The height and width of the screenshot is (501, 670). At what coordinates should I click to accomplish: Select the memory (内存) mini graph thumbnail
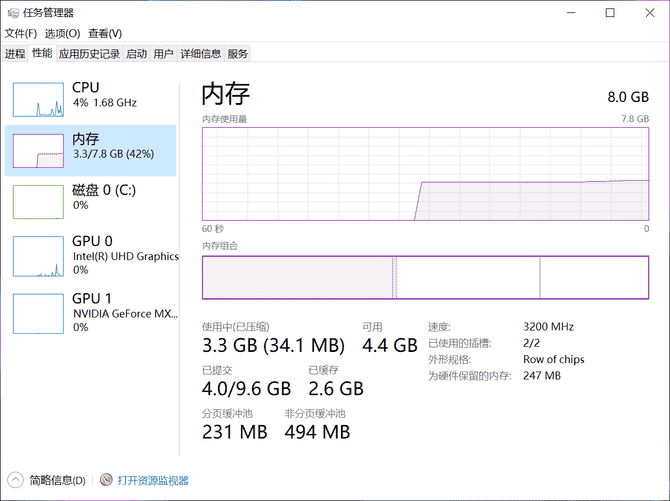point(38,150)
